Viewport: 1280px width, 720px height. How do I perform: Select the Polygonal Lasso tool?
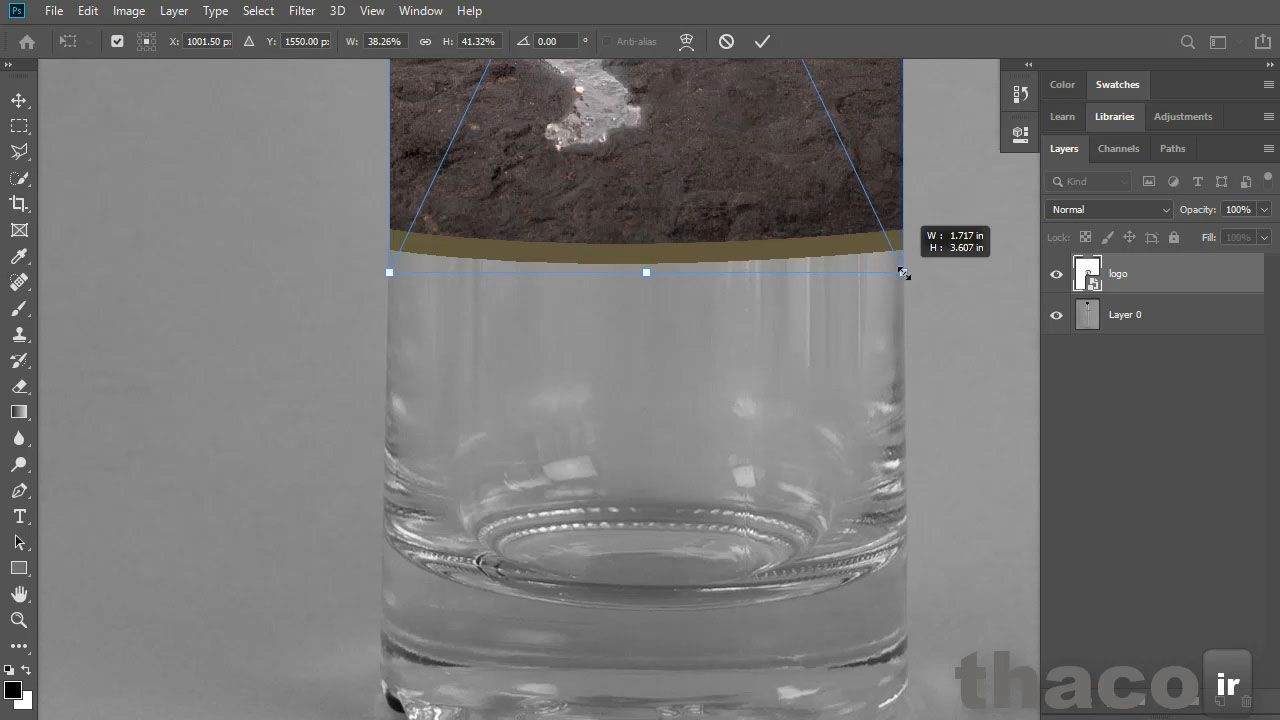[19, 152]
